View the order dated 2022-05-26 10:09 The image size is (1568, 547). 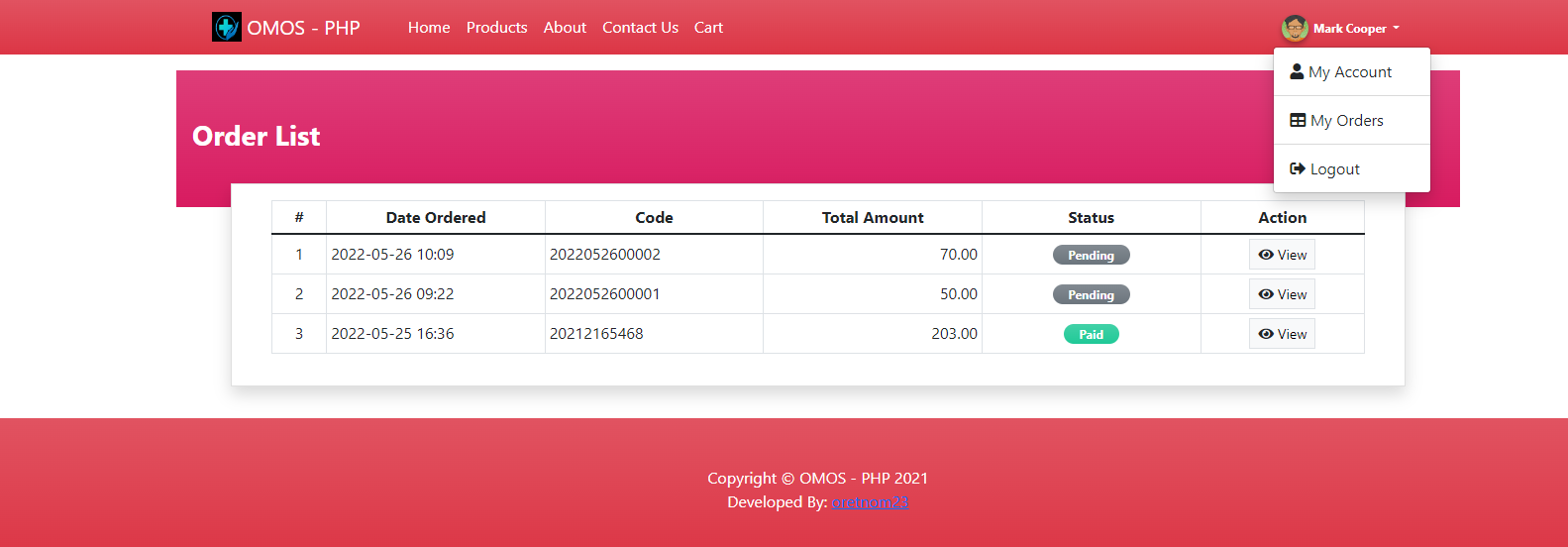point(1282,255)
